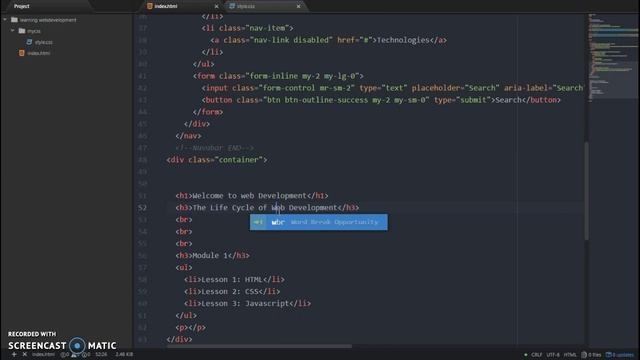Collapse the mycss folder arrow
The height and width of the screenshot is (360, 640).
tap(13, 31)
